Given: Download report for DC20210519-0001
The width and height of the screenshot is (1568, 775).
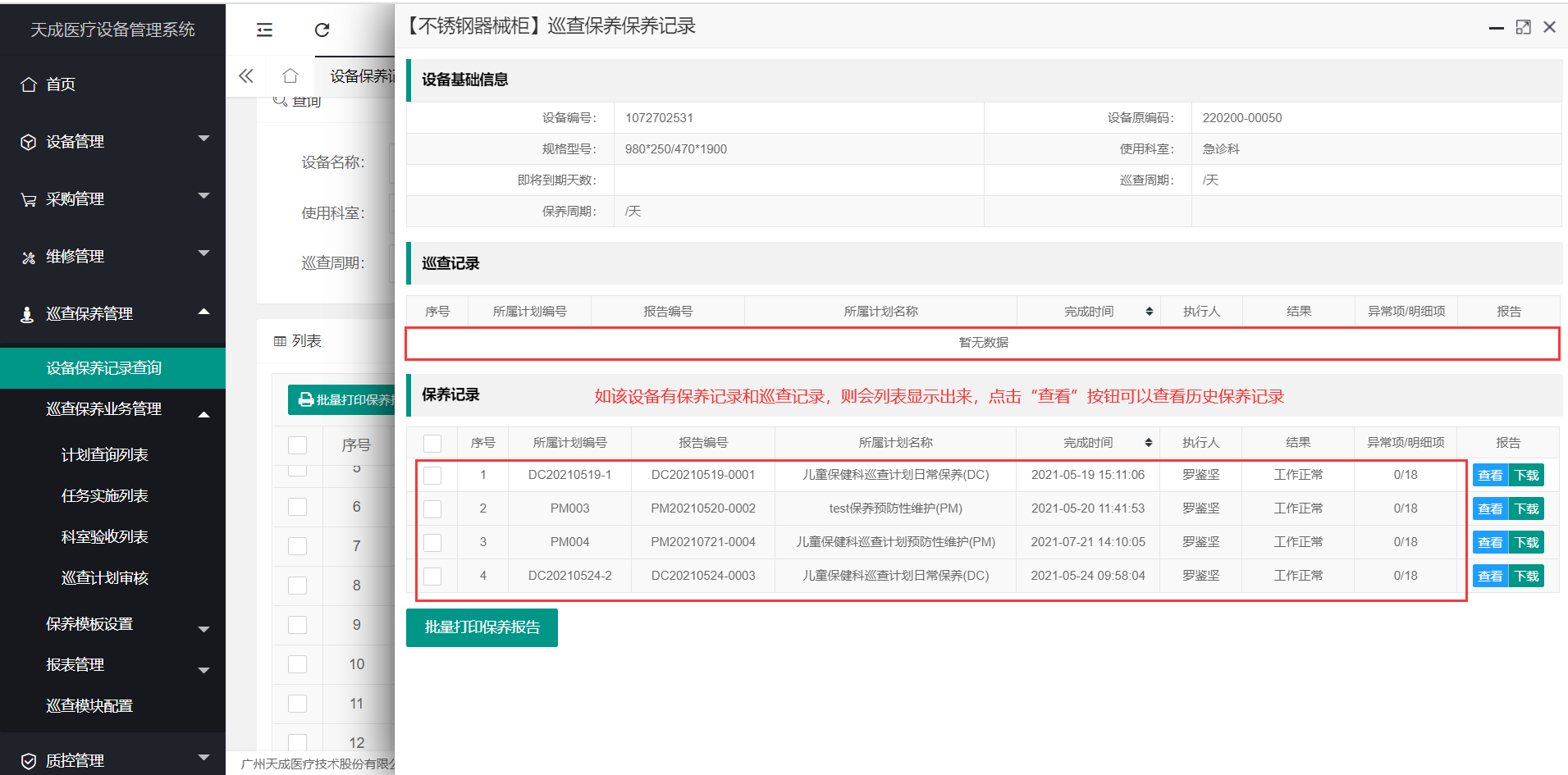Looking at the screenshot, I should coord(1526,476).
